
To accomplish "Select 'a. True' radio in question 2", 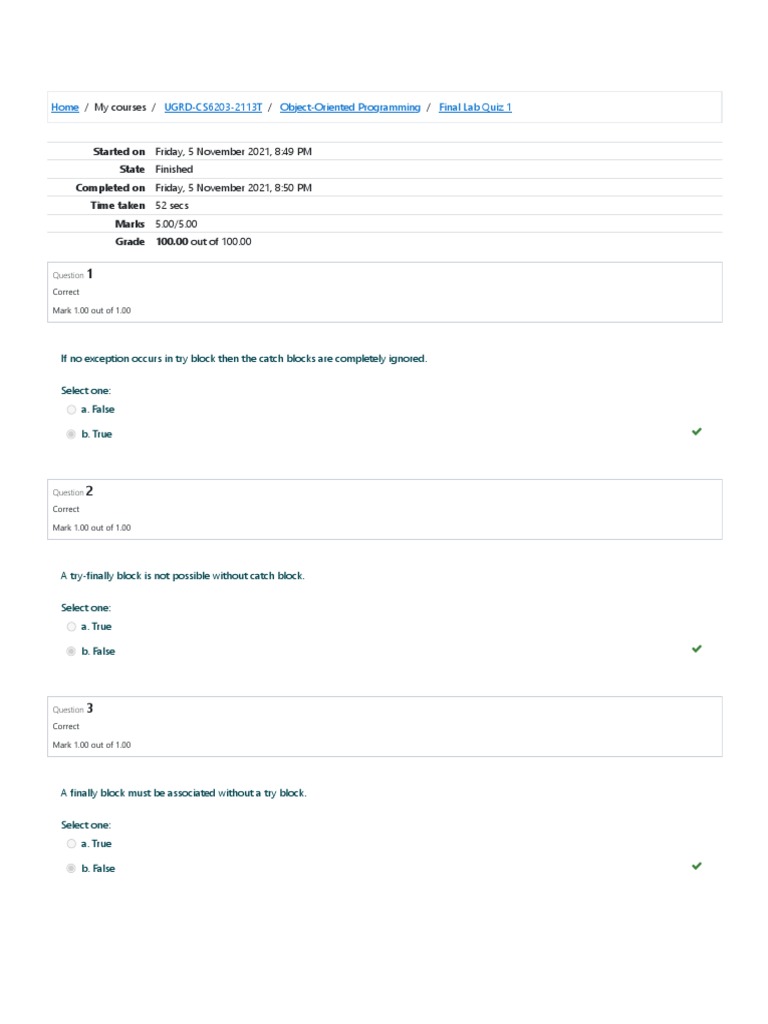I will coord(71,627).
